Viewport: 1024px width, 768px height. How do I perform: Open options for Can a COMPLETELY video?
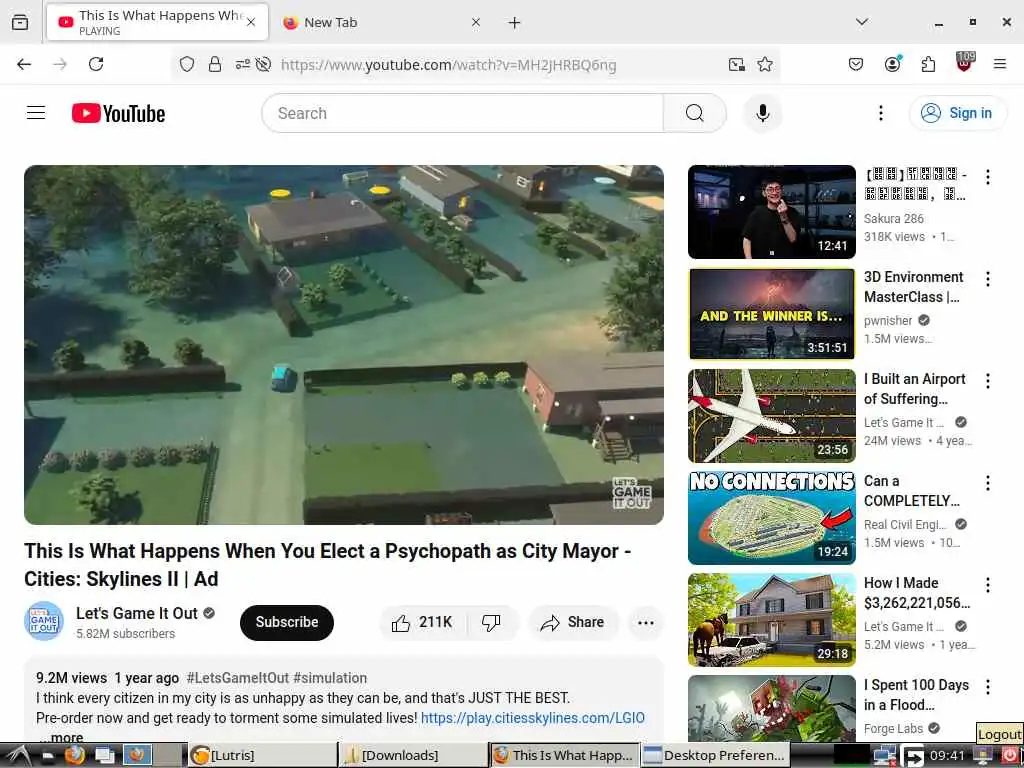point(987,483)
